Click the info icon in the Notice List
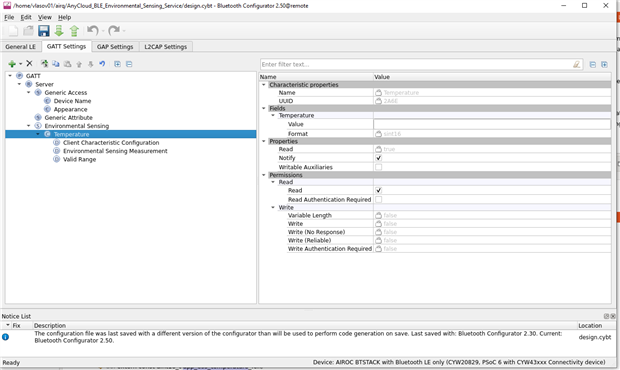This screenshot has height=370, width=620. coord(5,337)
